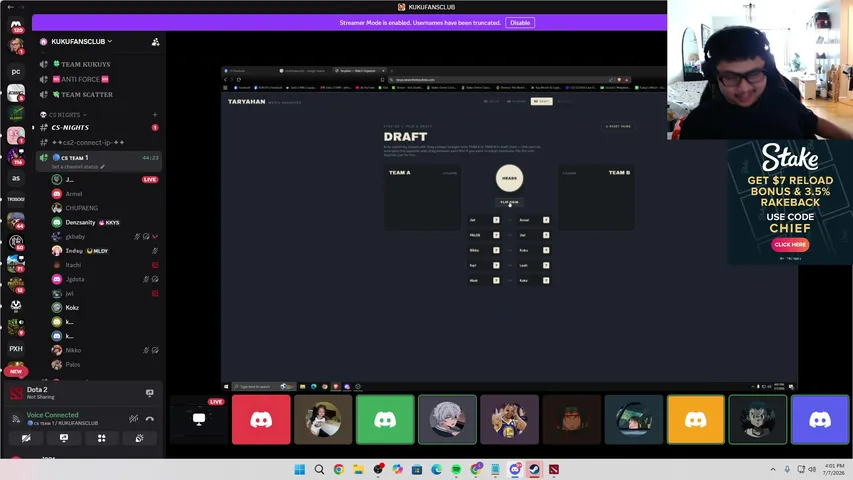Open voice connection signal details icon

16,419
